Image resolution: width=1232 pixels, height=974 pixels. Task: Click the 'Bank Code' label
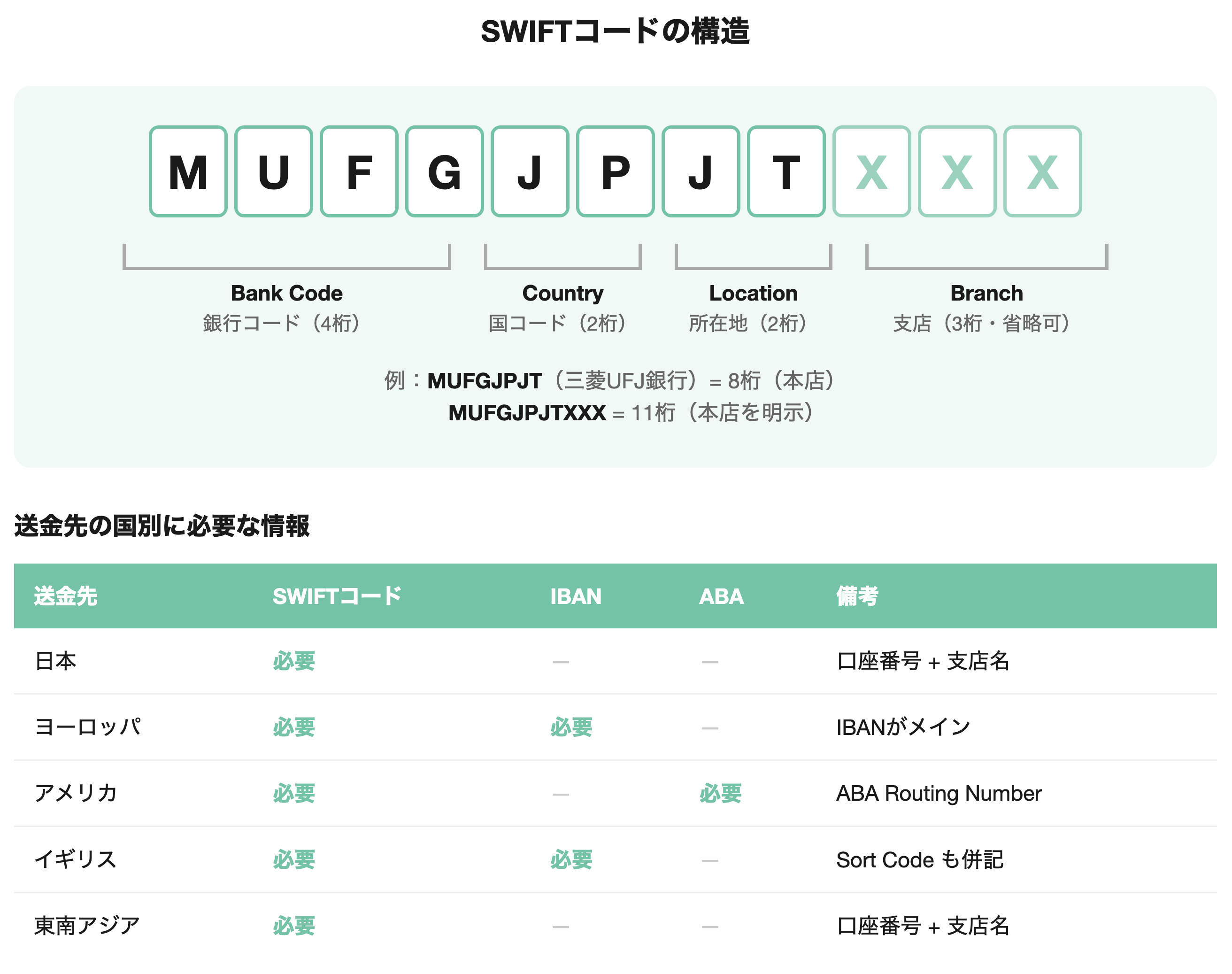pyautogui.click(x=287, y=293)
